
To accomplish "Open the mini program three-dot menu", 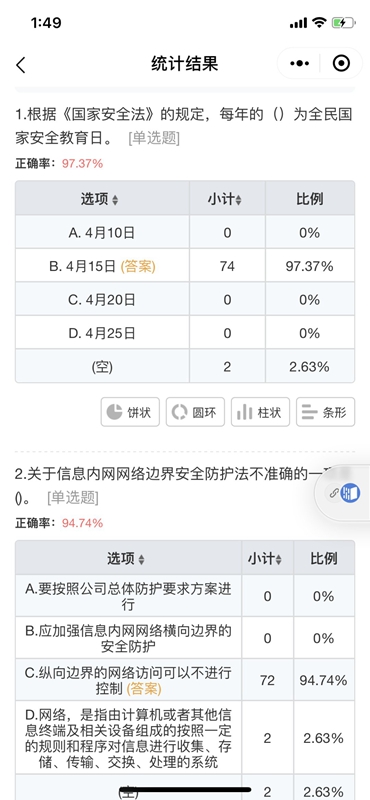I will pos(299,64).
